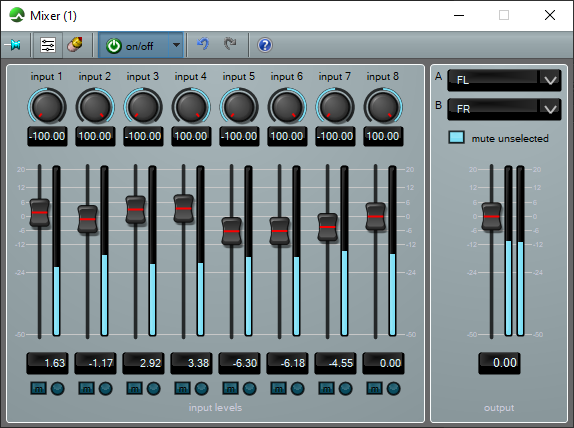This screenshot has height=428, width=574.
Task: Click the input 1 pan value field
Action: point(47,136)
